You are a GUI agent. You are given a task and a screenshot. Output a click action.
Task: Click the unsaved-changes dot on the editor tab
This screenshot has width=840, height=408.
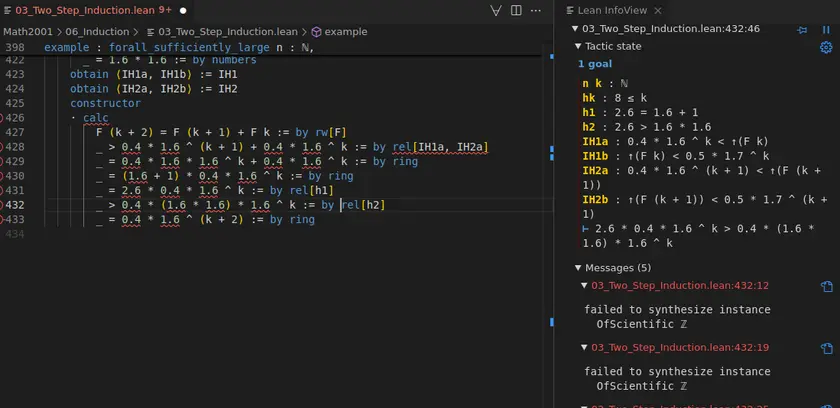pos(183,10)
